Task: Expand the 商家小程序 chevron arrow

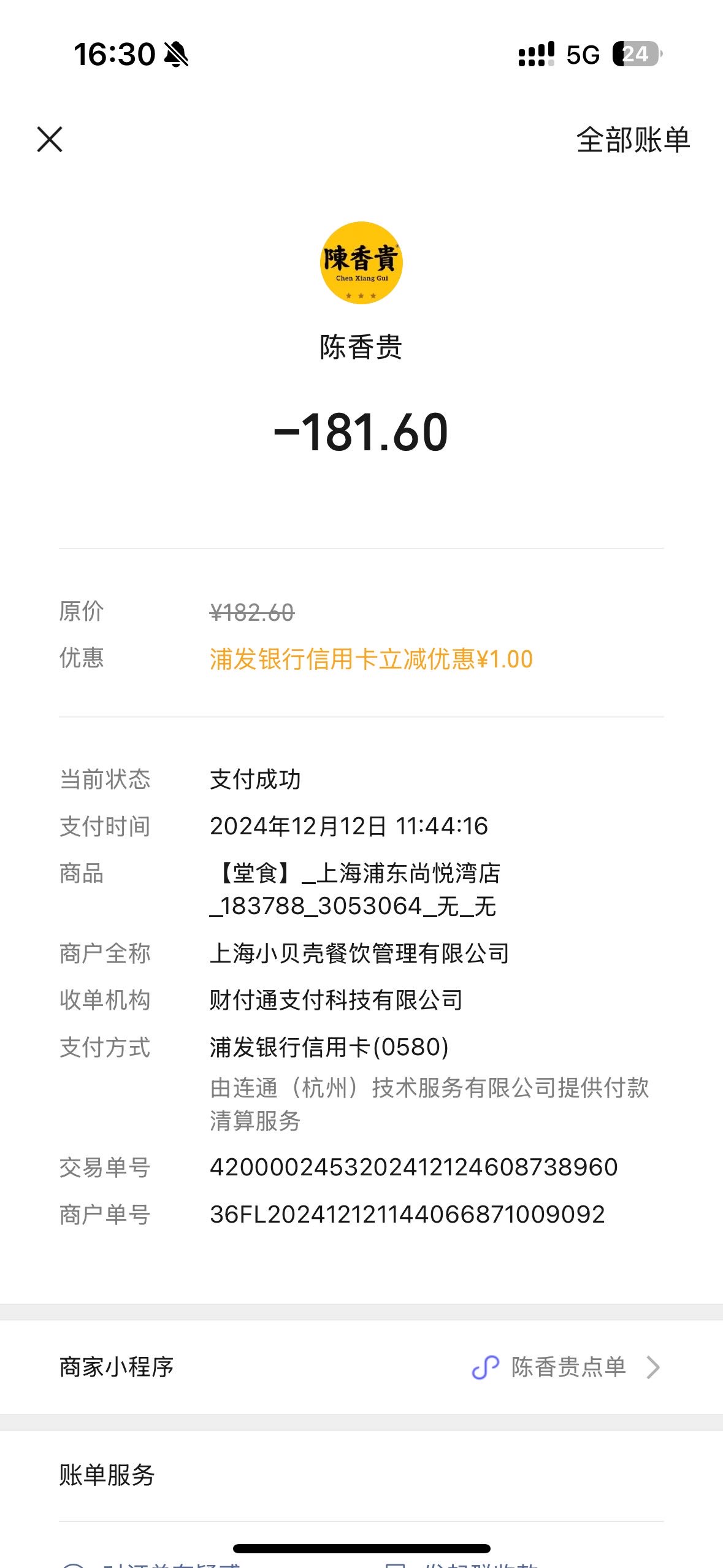Action: click(x=653, y=1367)
